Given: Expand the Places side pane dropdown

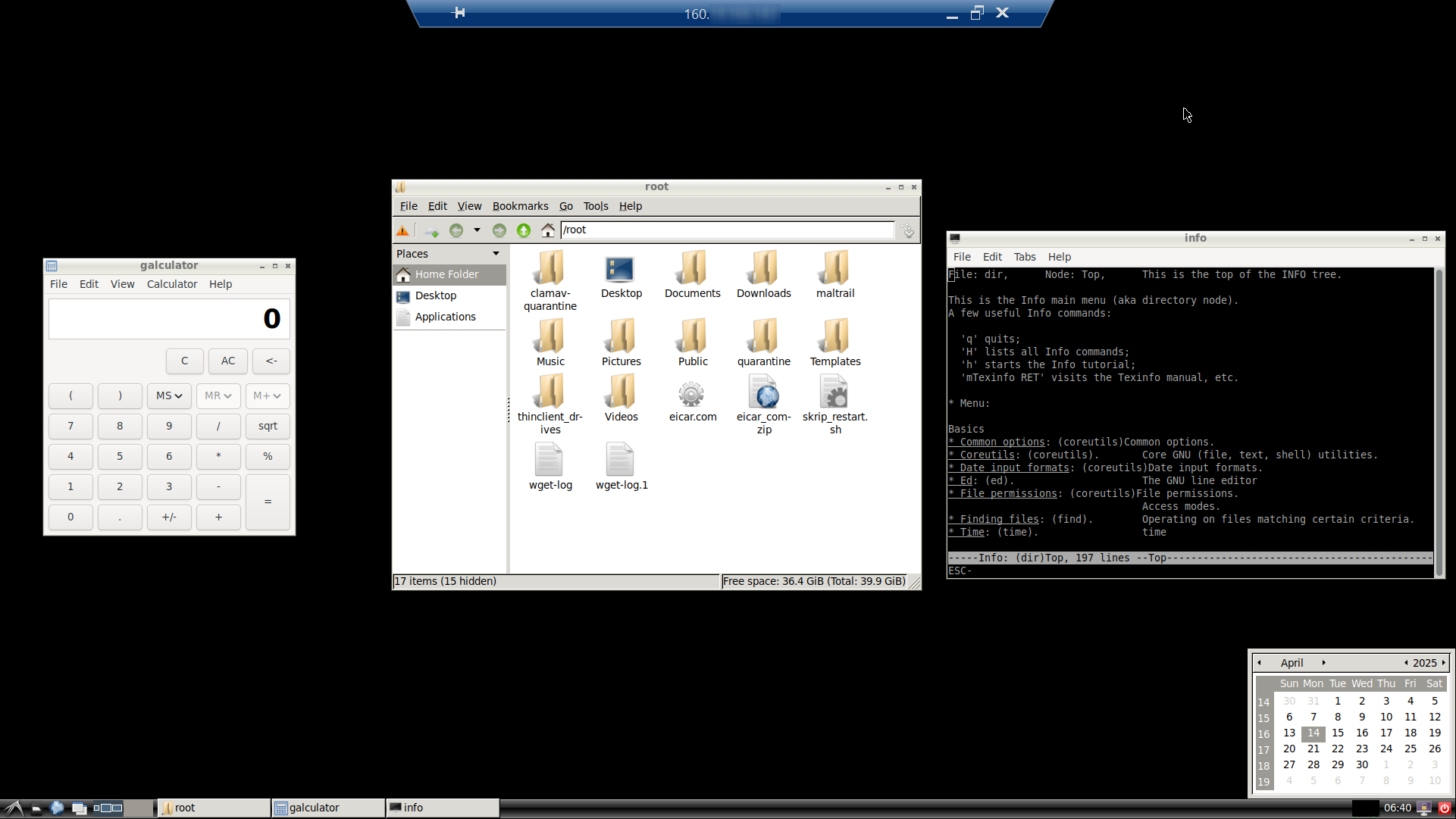Looking at the screenshot, I should [x=496, y=254].
